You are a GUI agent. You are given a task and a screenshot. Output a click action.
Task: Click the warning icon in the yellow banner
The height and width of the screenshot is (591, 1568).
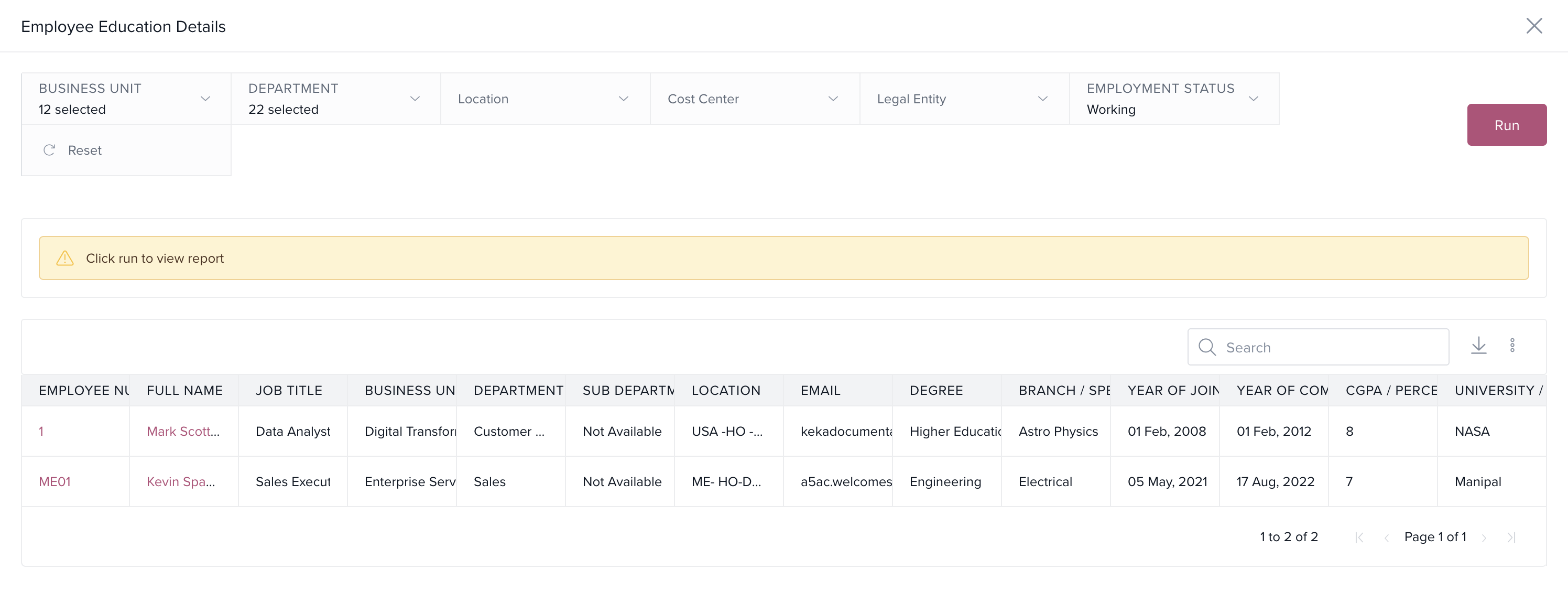coord(65,259)
